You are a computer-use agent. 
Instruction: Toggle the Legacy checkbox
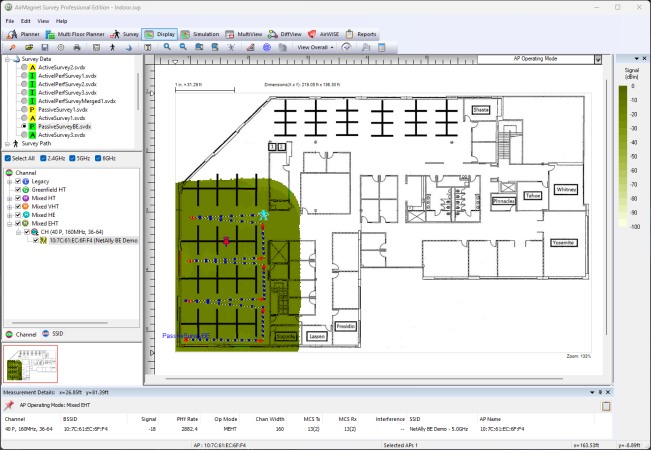coord(18,181)
